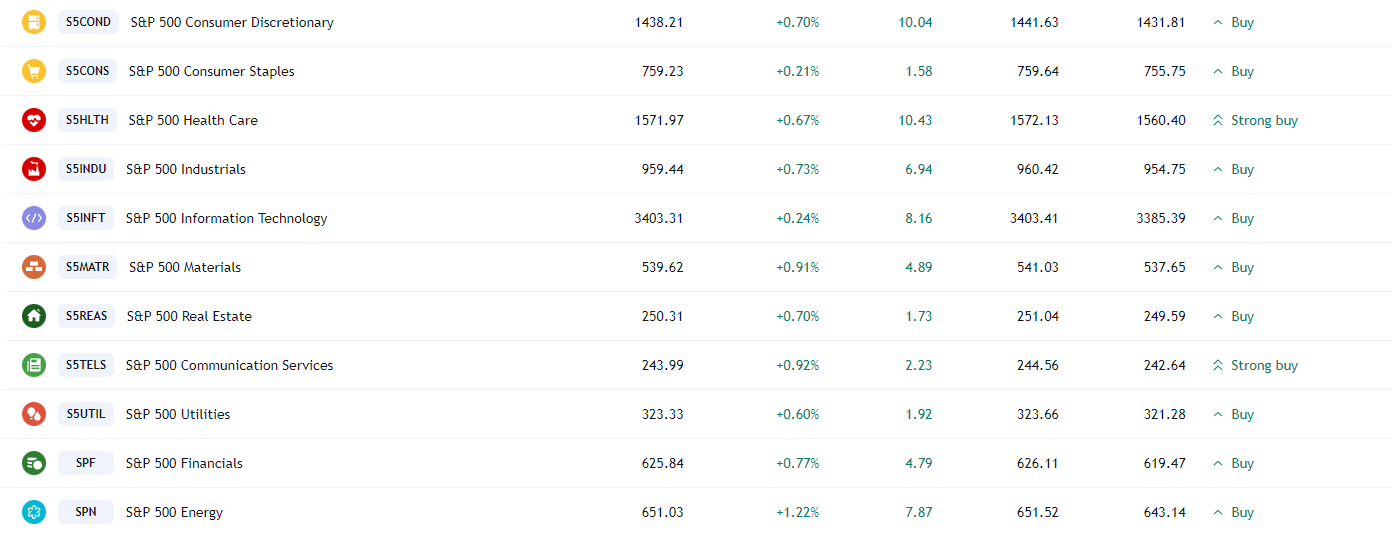Open S&P 500 Communication Services link
Image resolution: width=1395 pixels, height=536 pixels.
tap(229, 365)
